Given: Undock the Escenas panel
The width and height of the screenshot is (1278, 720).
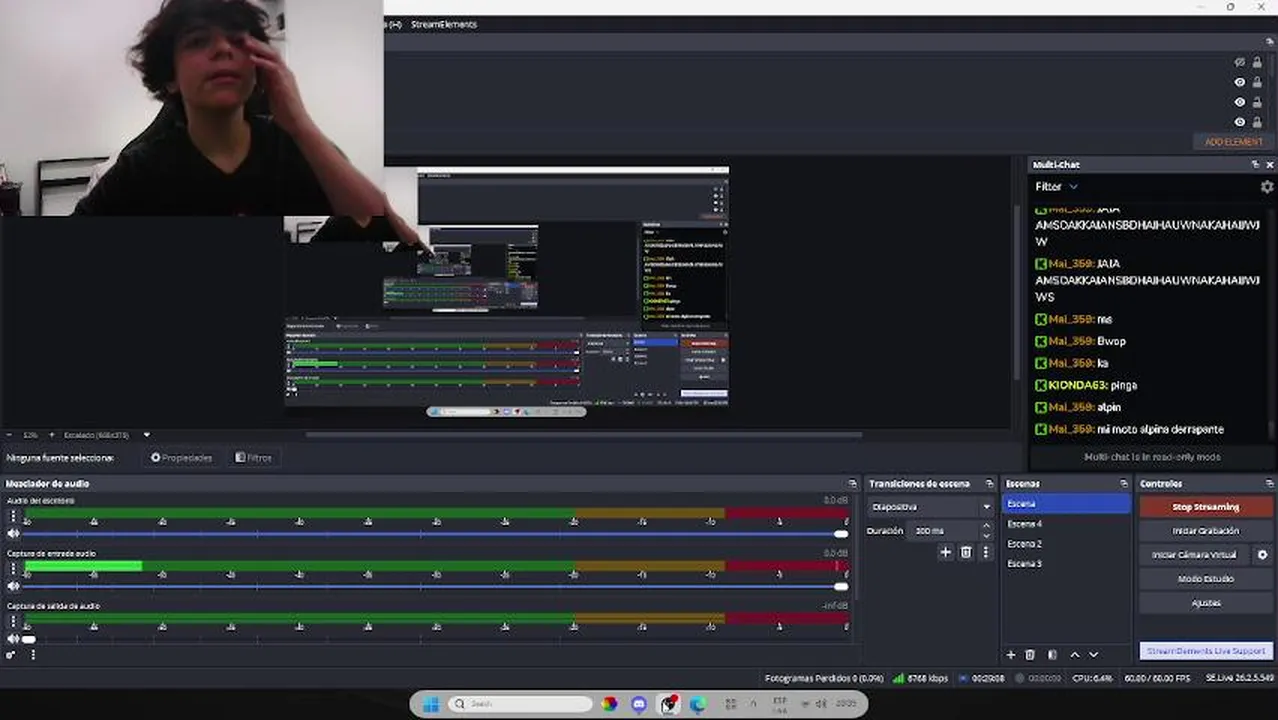Looking at the screenshot, I should pyautogui.click(x=1124, y=484).
